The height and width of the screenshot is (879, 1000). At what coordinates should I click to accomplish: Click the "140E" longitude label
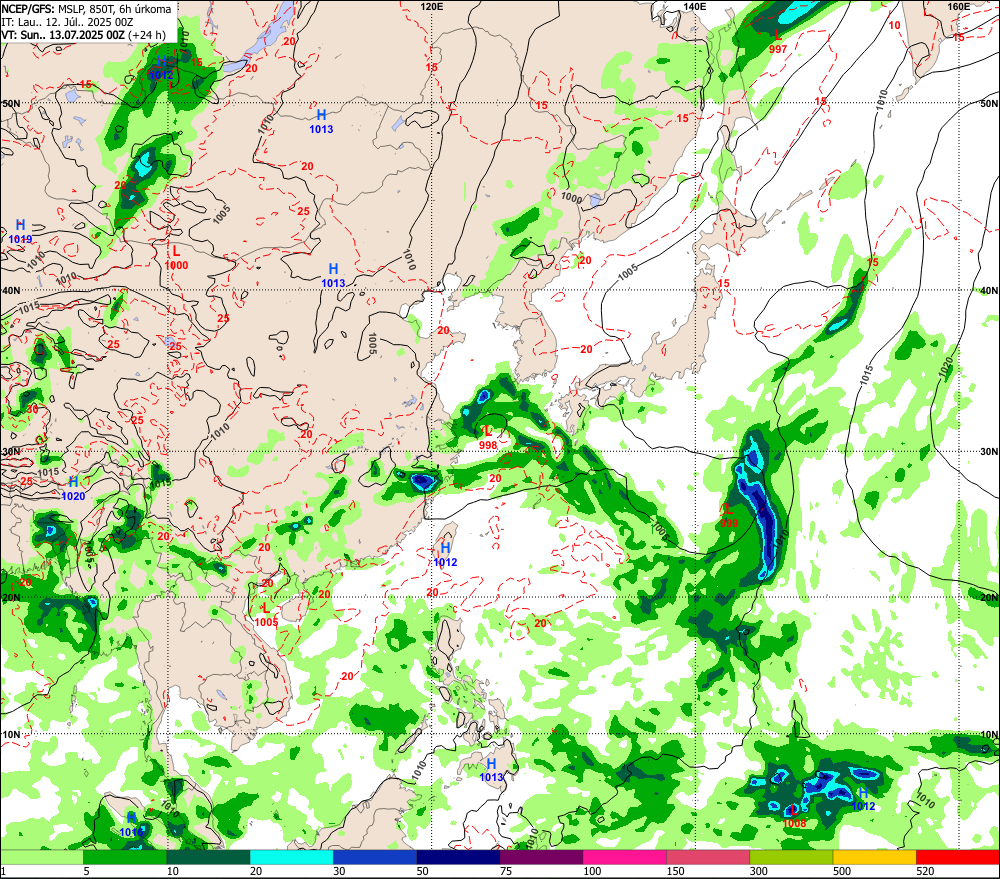point(695,6)
